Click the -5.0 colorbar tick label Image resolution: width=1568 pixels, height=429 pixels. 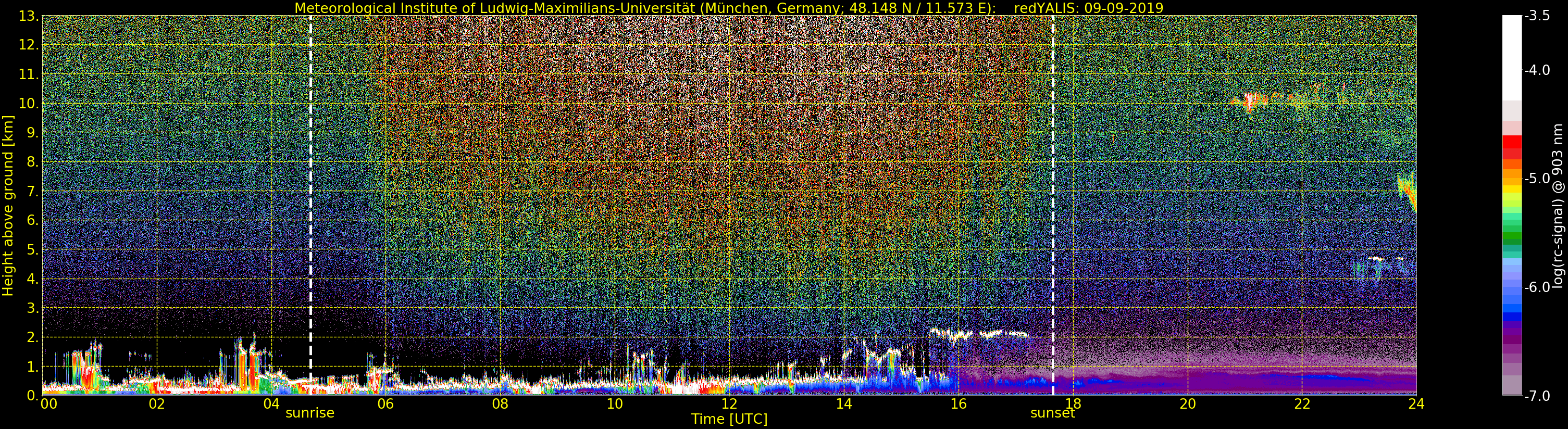[x=1537, y=178]
